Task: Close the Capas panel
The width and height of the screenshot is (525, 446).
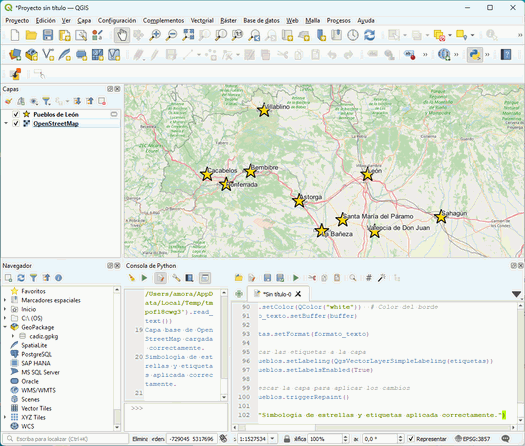Action: [117, 89]
